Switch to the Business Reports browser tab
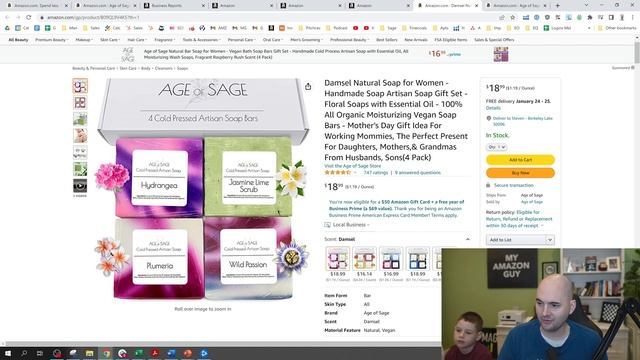The height and width of the screenshot is (360, 640). (x=173, y=6)
